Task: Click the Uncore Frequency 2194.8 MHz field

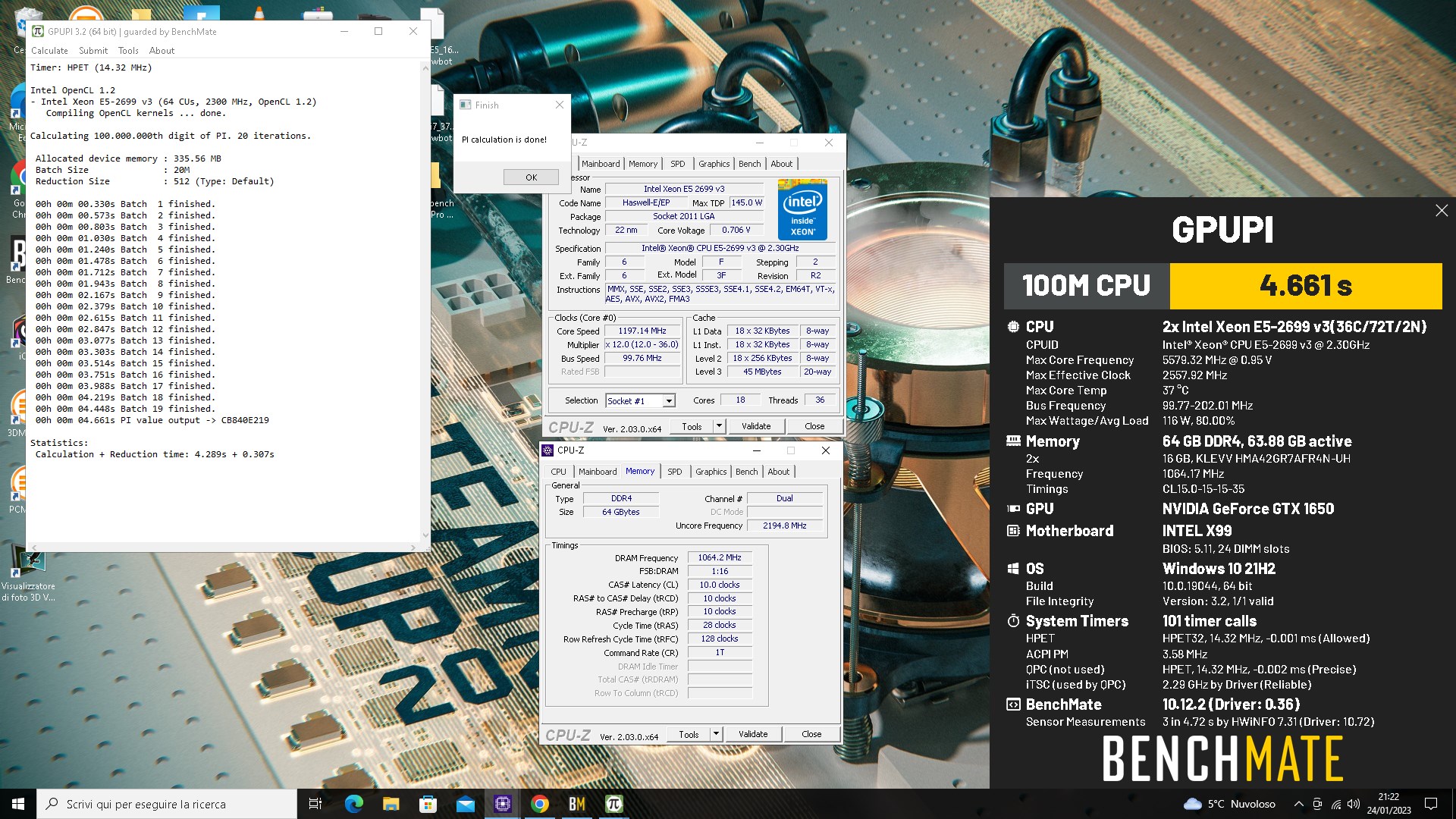Action: pyautogui.click(x=784, y=526)
